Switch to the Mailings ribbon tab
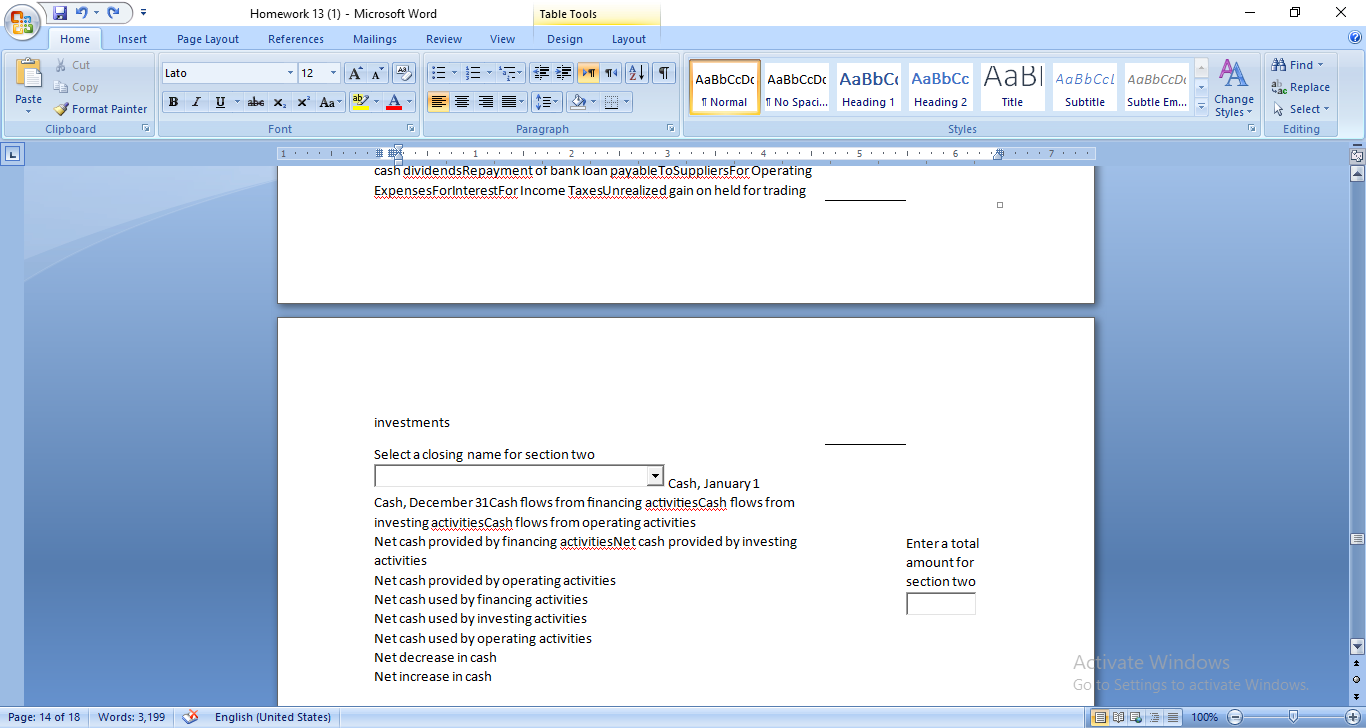The width and height of the screenshot is (1366, 728). (374, 39)
